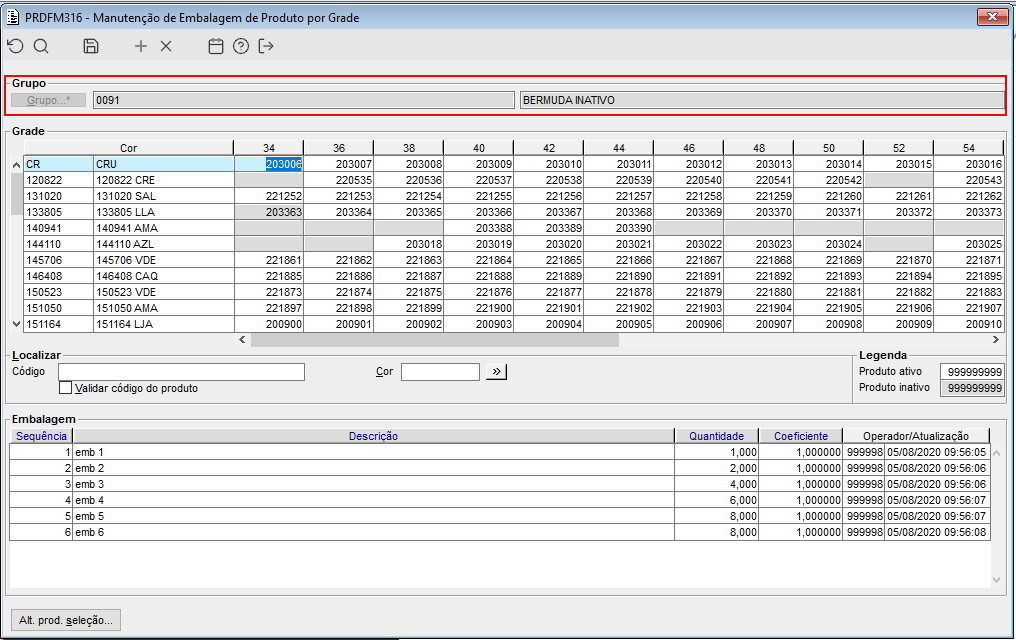Open the calendar toolbar icon
The image size is (1016, 640).
216,46
